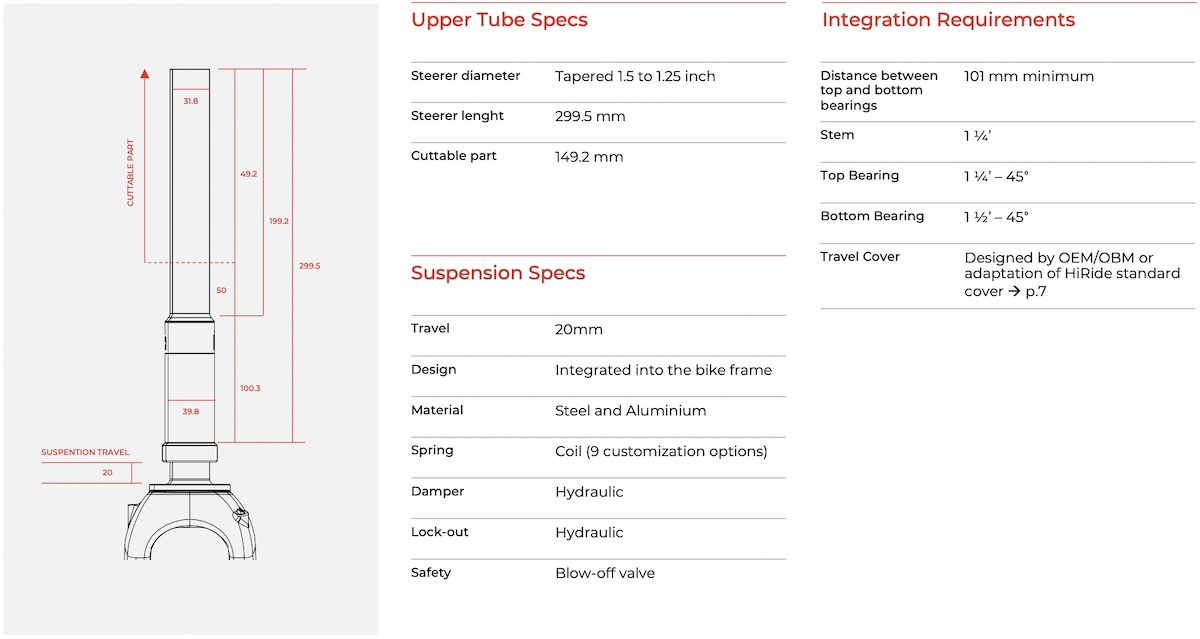Click the Bottom Bearing row label
Viewport: 1200px width, 639px height.
pyautogui.click(x=872, y=216)
